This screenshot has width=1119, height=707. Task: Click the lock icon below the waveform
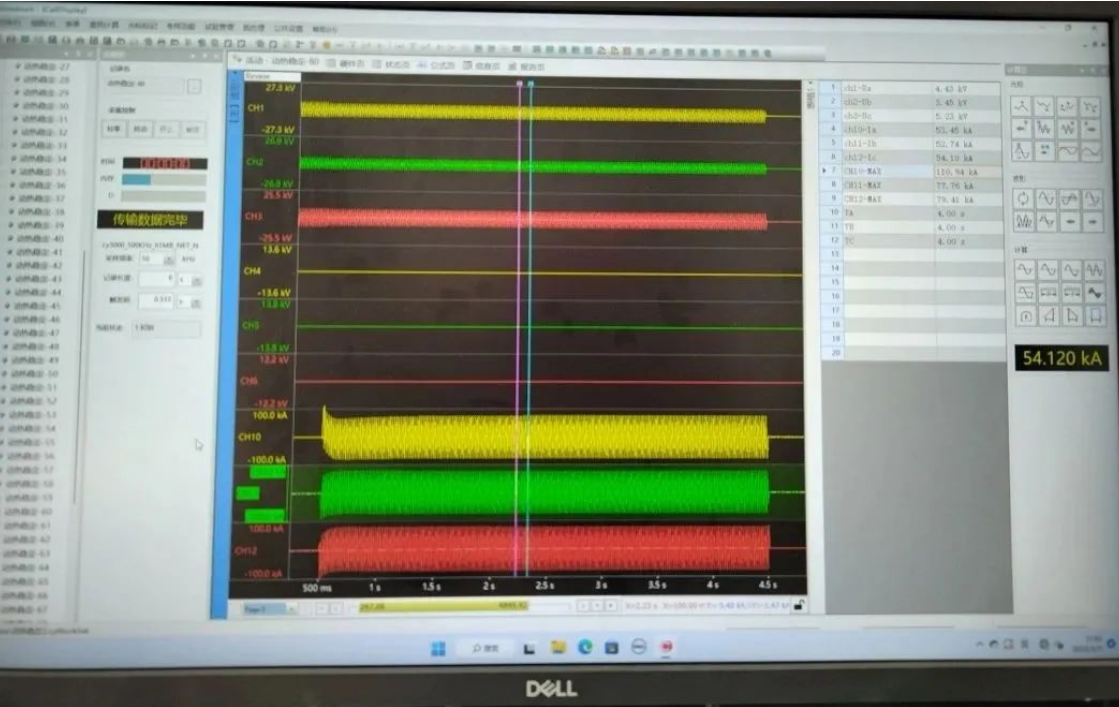tap(800, 605)
